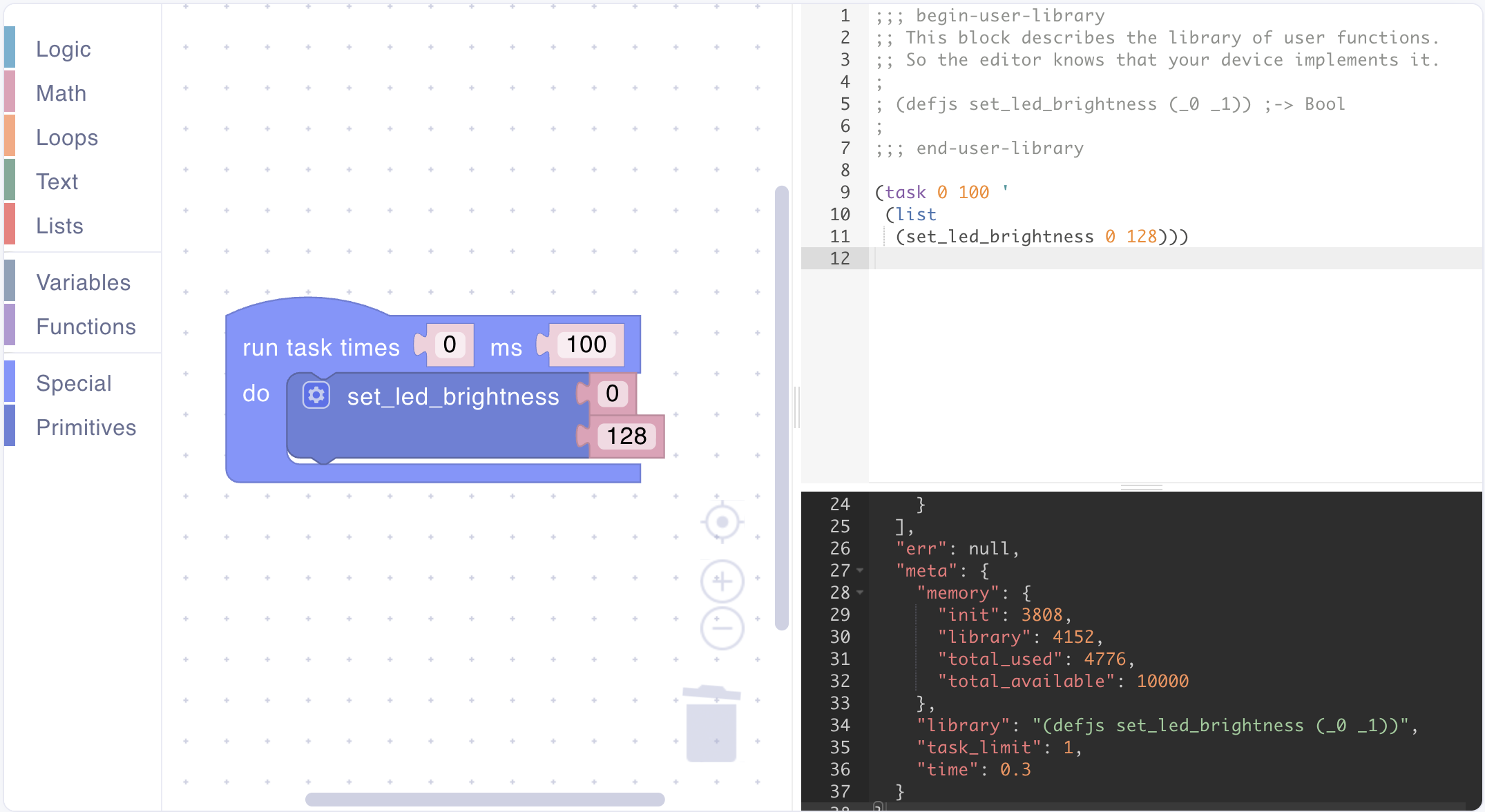This screenshot has width=1485, height=812.
Task: Collapse the "meta" fold arrow at line 27
Action: (860, 570)
